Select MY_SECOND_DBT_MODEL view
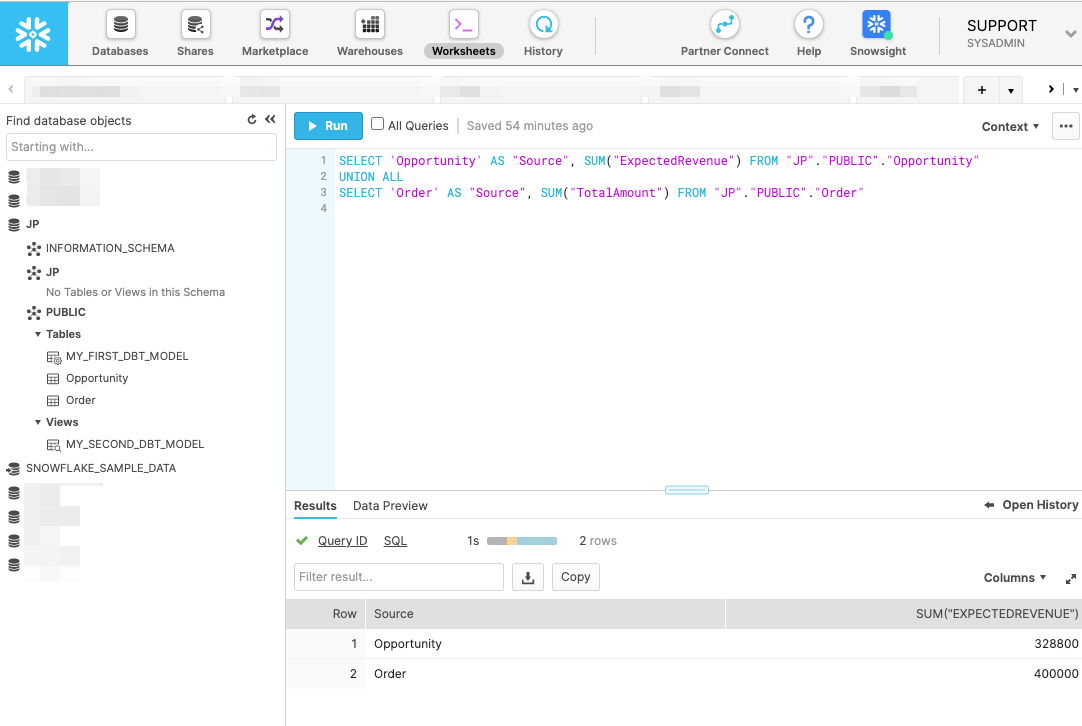 coord(135,444)
